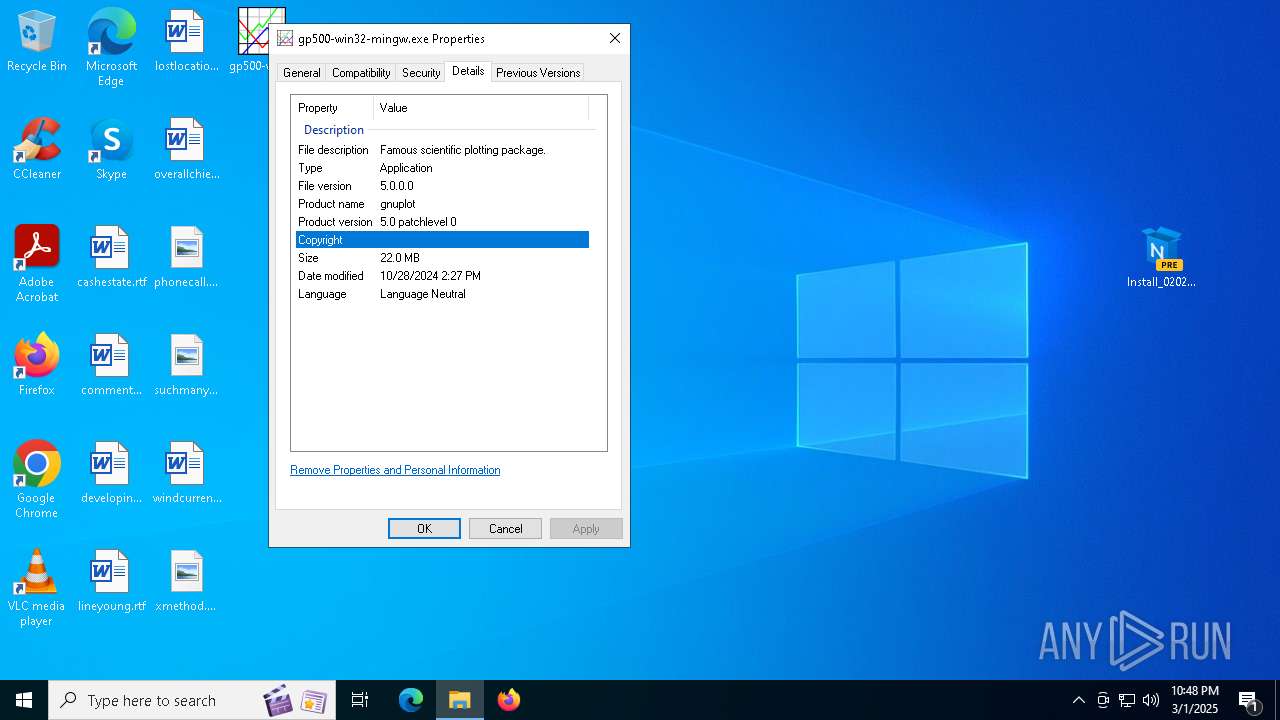Select the Type property row

point(442,168)
